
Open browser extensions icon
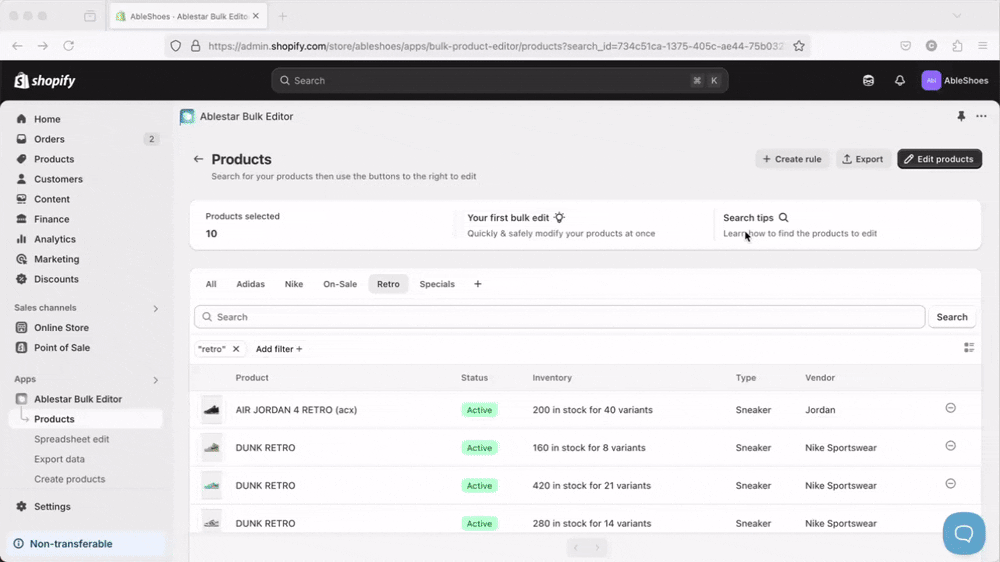957,46
